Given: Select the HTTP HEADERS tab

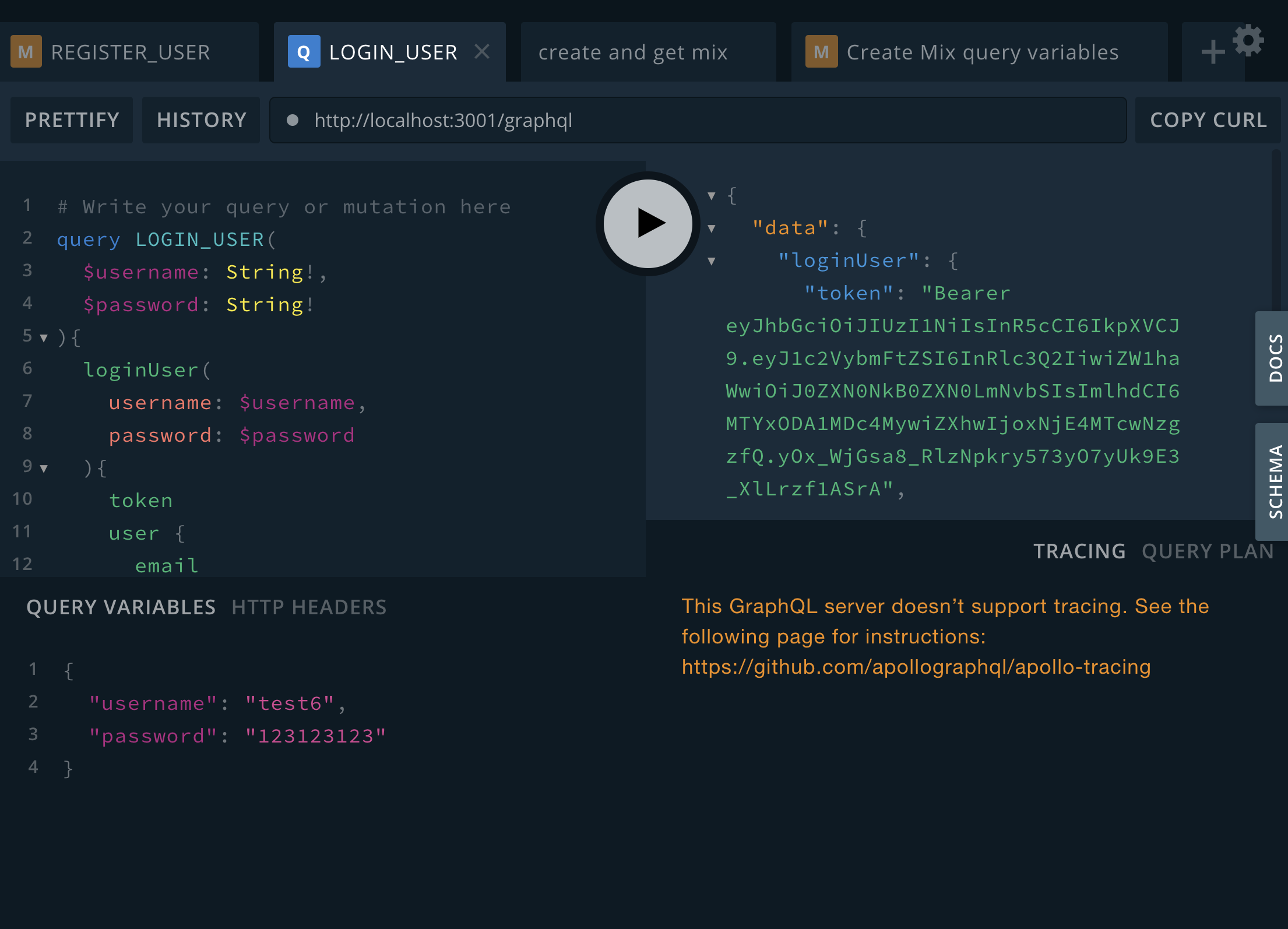Looking at the screenshot, I should coord(309,607).
